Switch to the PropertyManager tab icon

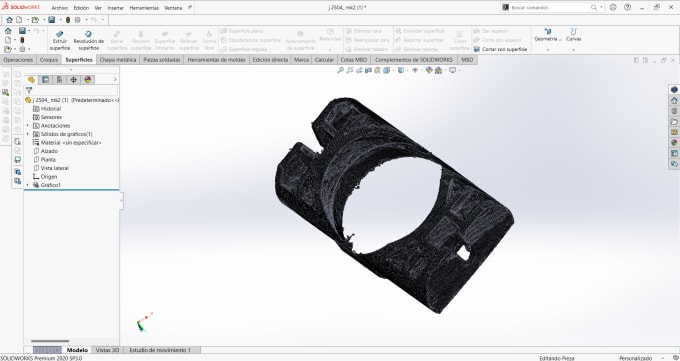45,79
